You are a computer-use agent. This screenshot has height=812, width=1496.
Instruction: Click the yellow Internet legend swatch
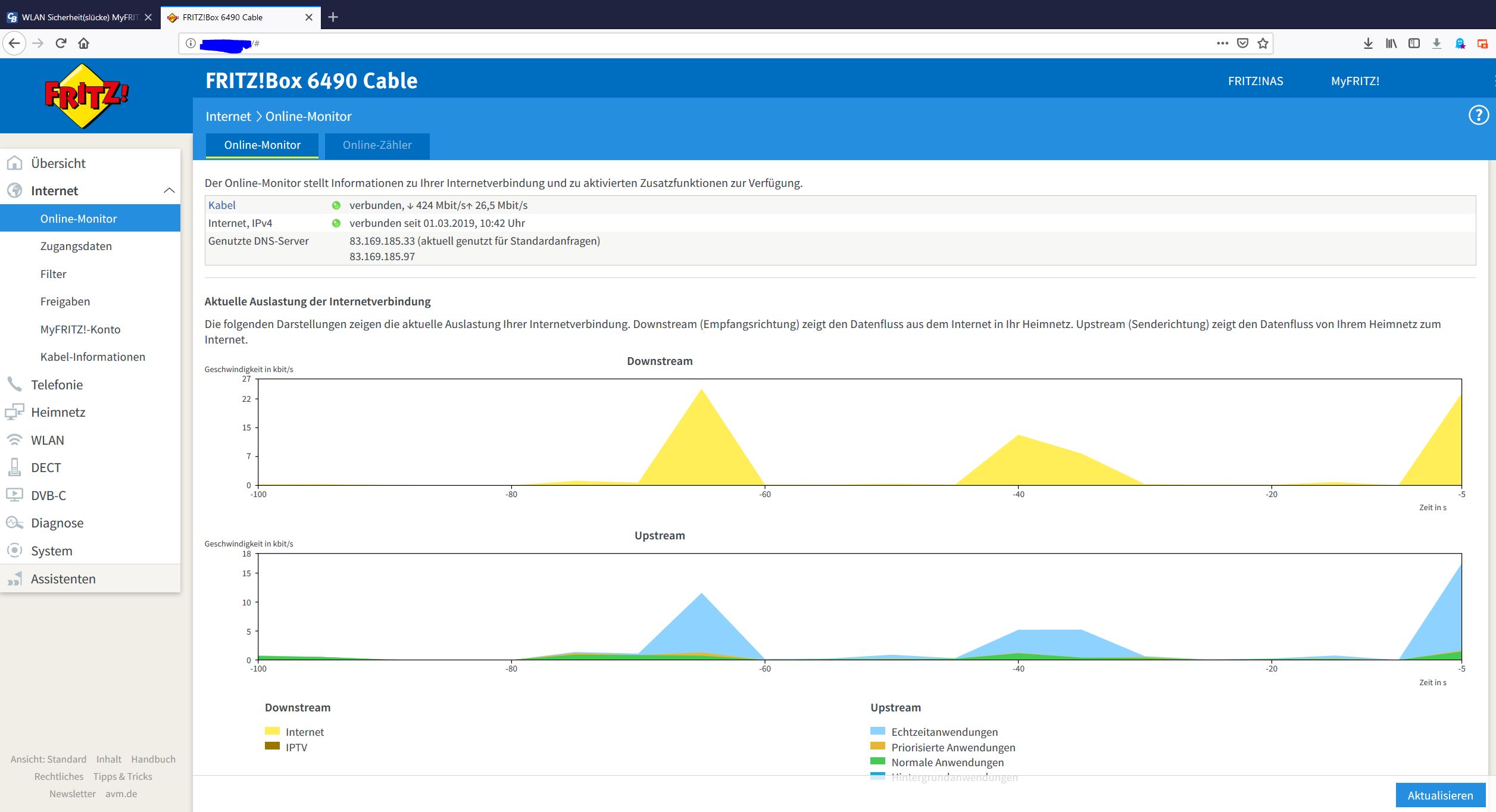click(x=272, y=731)
